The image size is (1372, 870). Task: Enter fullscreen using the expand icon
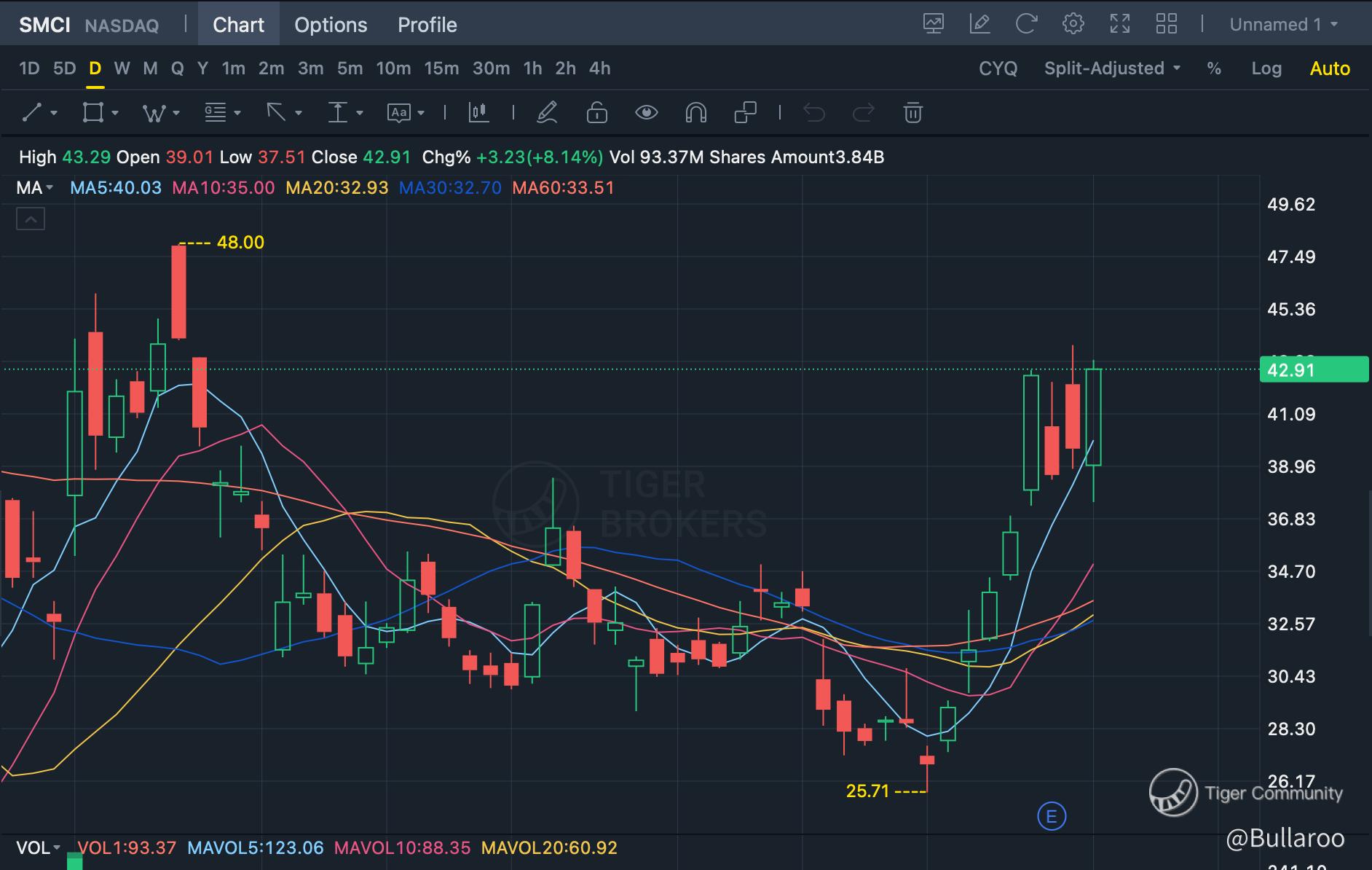tap(1119, 24)
